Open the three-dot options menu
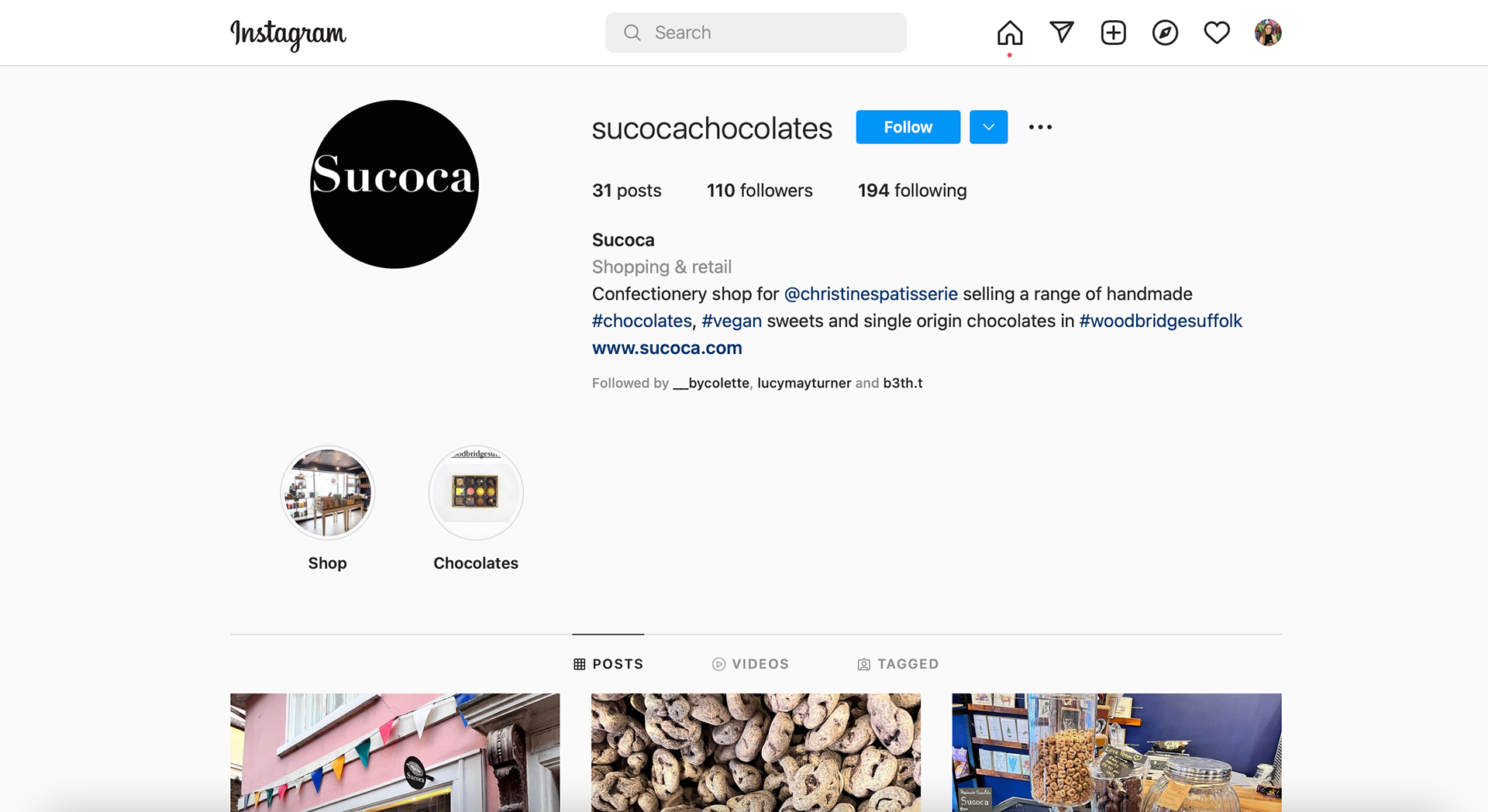 (x=1040, y=127)
